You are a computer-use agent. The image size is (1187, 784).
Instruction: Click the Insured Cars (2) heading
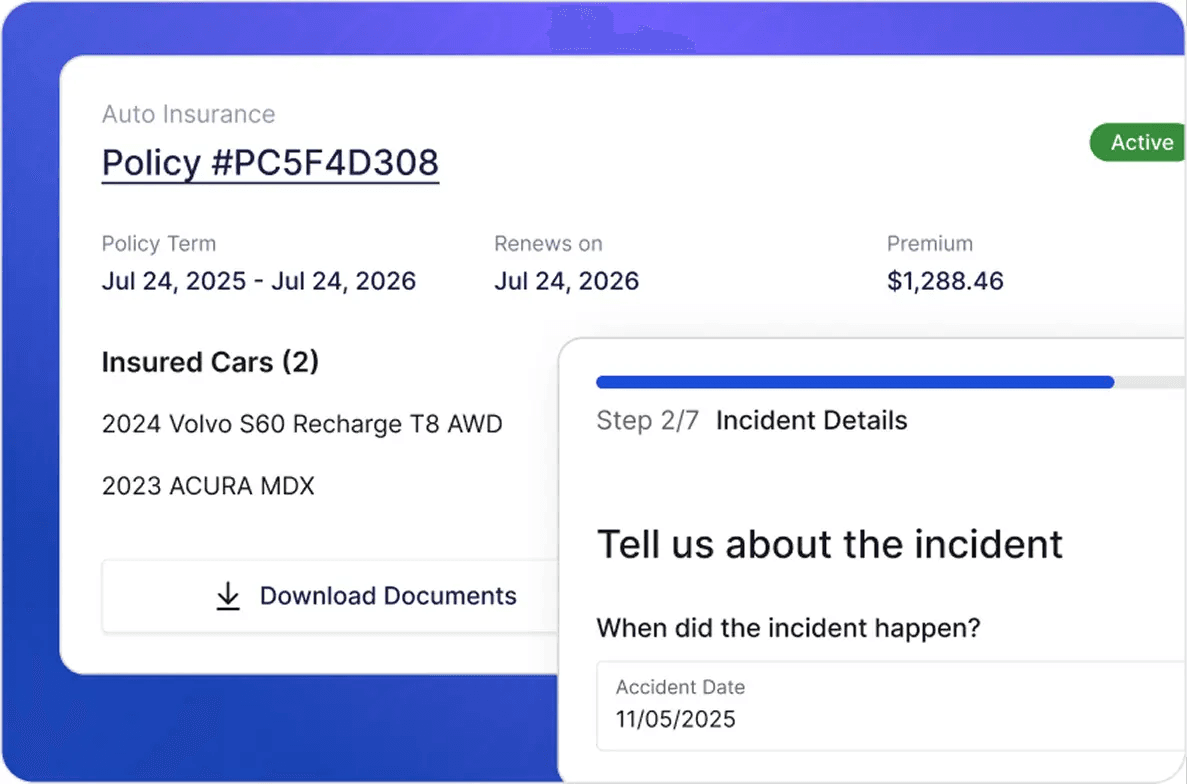point(210,362)
